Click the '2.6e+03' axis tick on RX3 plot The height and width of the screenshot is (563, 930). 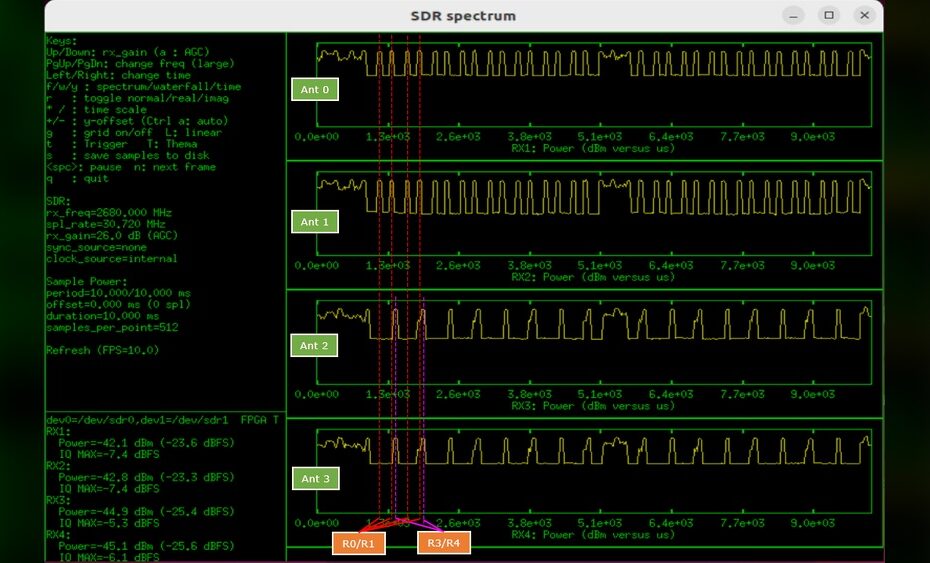(x=458, y=394)
